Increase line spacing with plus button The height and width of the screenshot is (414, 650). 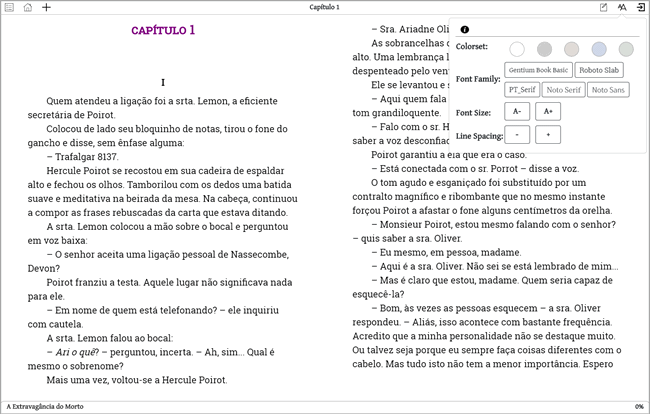click(x=548, y=135)
